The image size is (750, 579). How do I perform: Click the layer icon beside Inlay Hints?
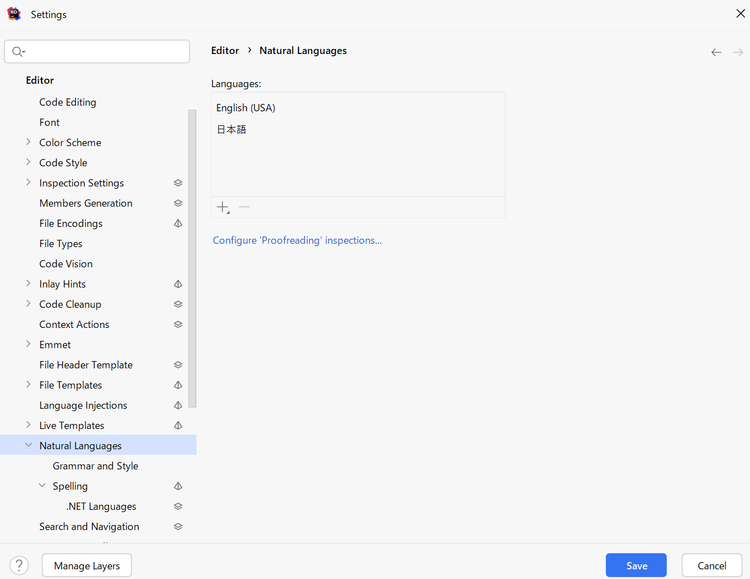178,284
